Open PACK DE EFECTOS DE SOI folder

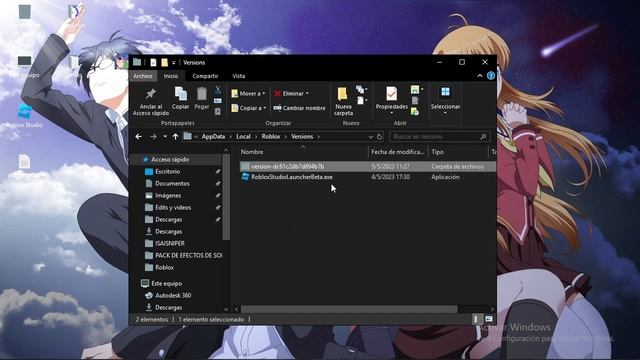(188, 256)
